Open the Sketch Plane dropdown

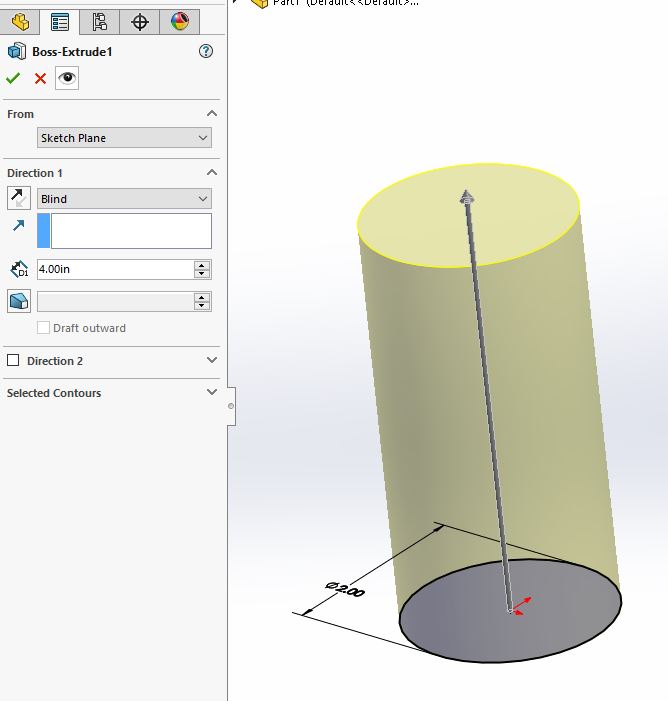point(124,138)
